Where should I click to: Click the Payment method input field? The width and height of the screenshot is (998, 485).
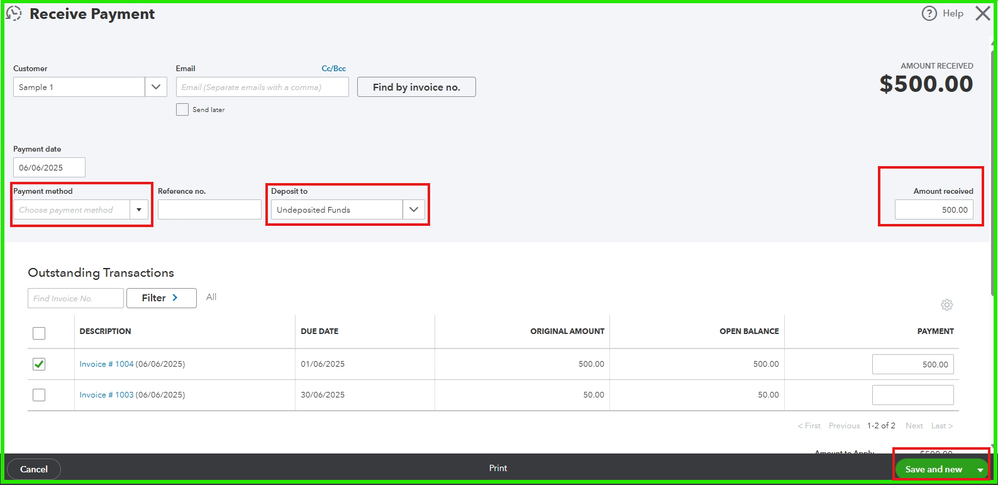71,209
